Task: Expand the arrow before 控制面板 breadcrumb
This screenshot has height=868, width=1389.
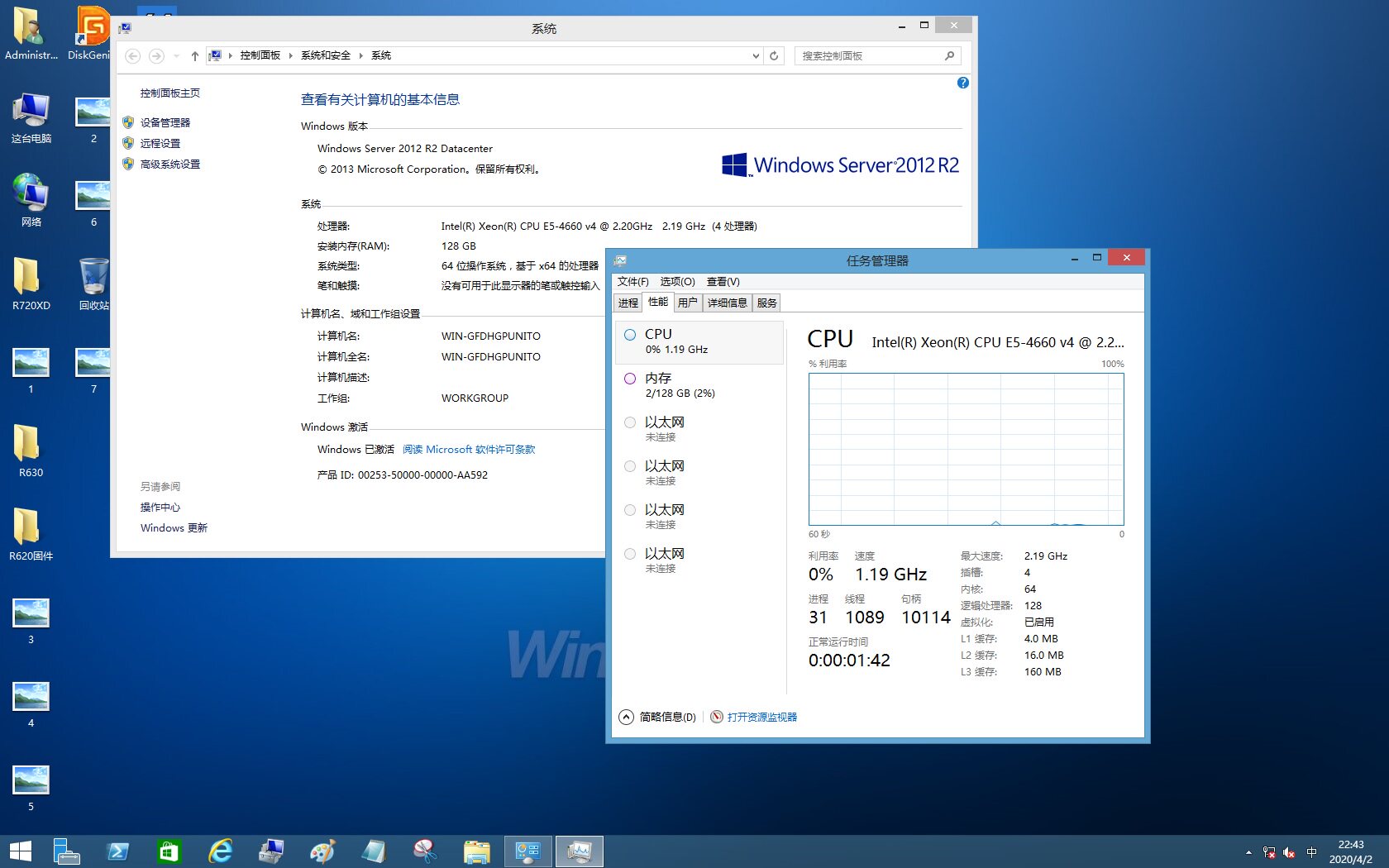Action: point(231,55)
